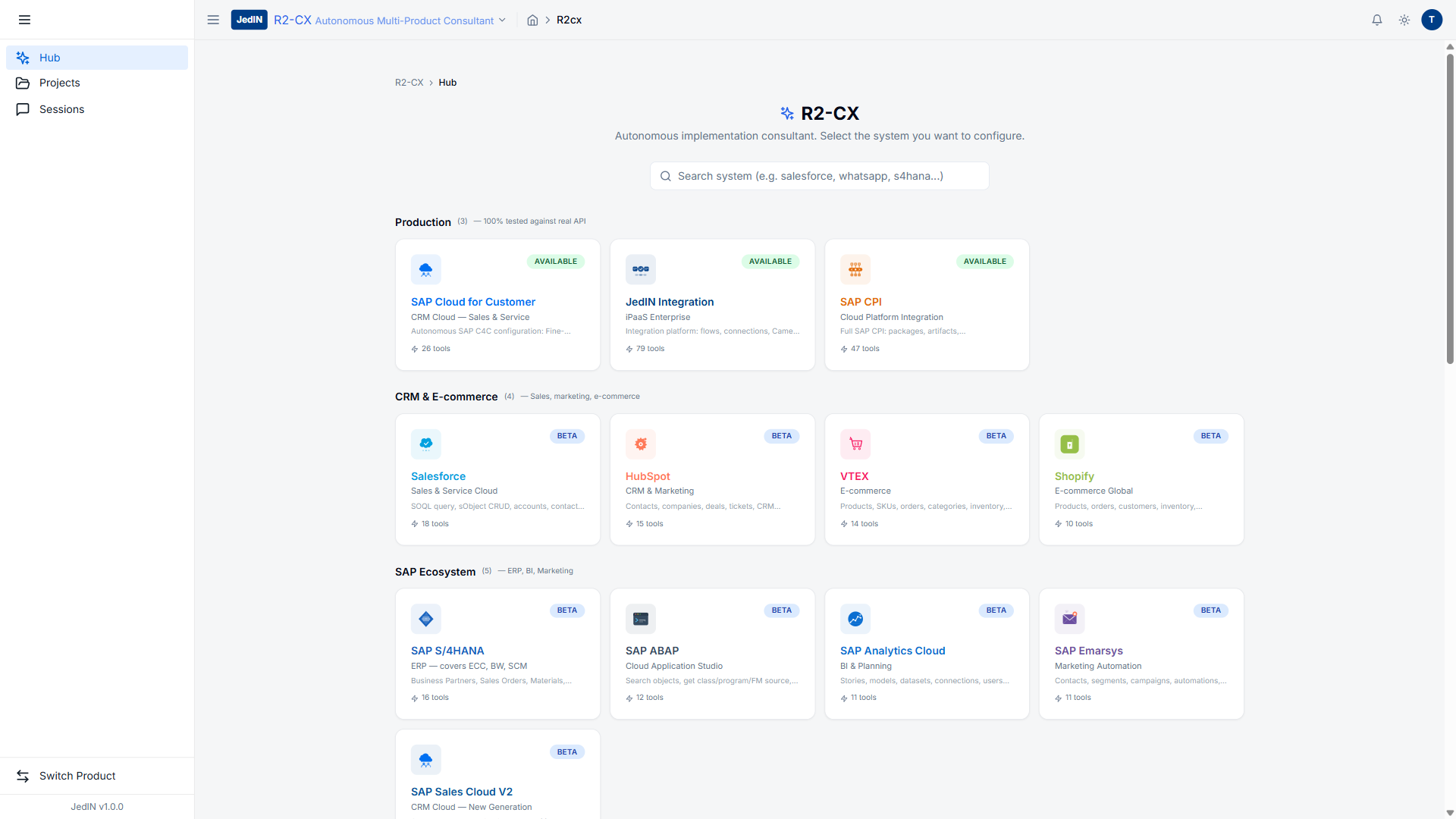Open the Projects sidebar item
The image size is (1456, 819).
[60, 83]
